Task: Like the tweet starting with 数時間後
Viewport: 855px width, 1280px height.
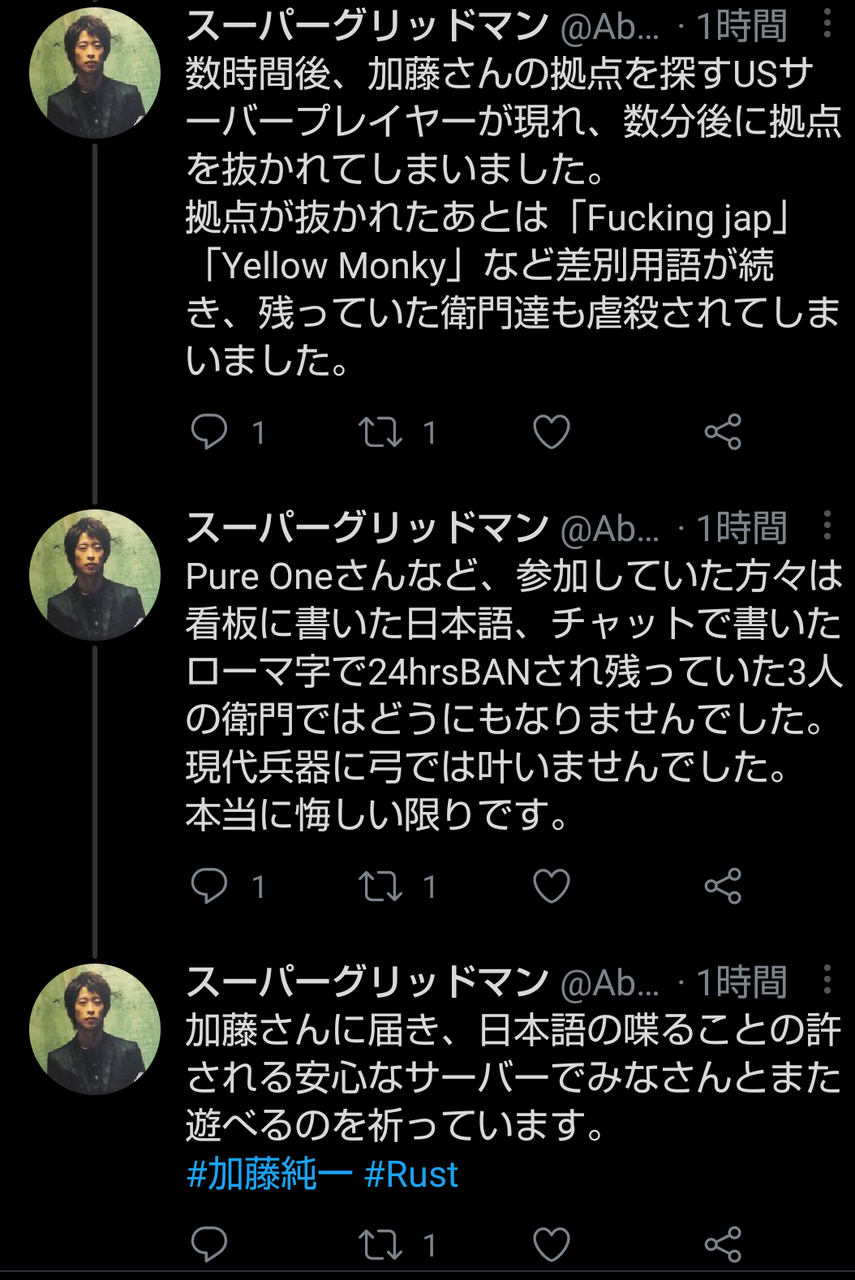Action: click(x=551, y=432)
